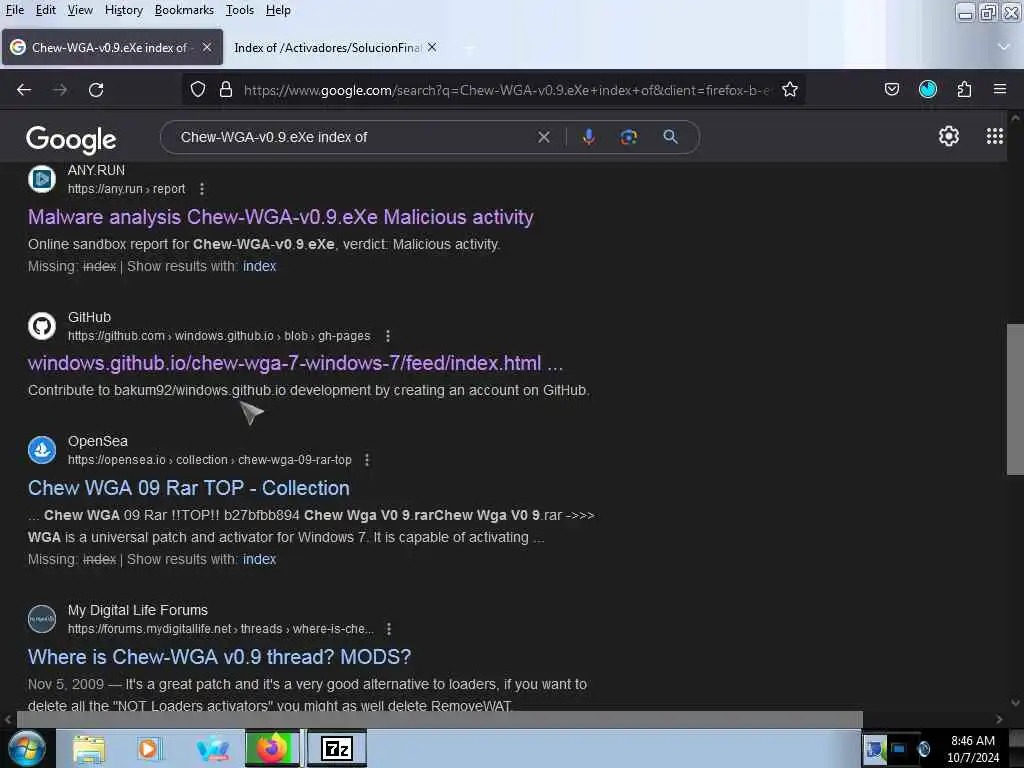
Task: Close the Chew-WGA Google search tab
Action: tap(206, 47)
